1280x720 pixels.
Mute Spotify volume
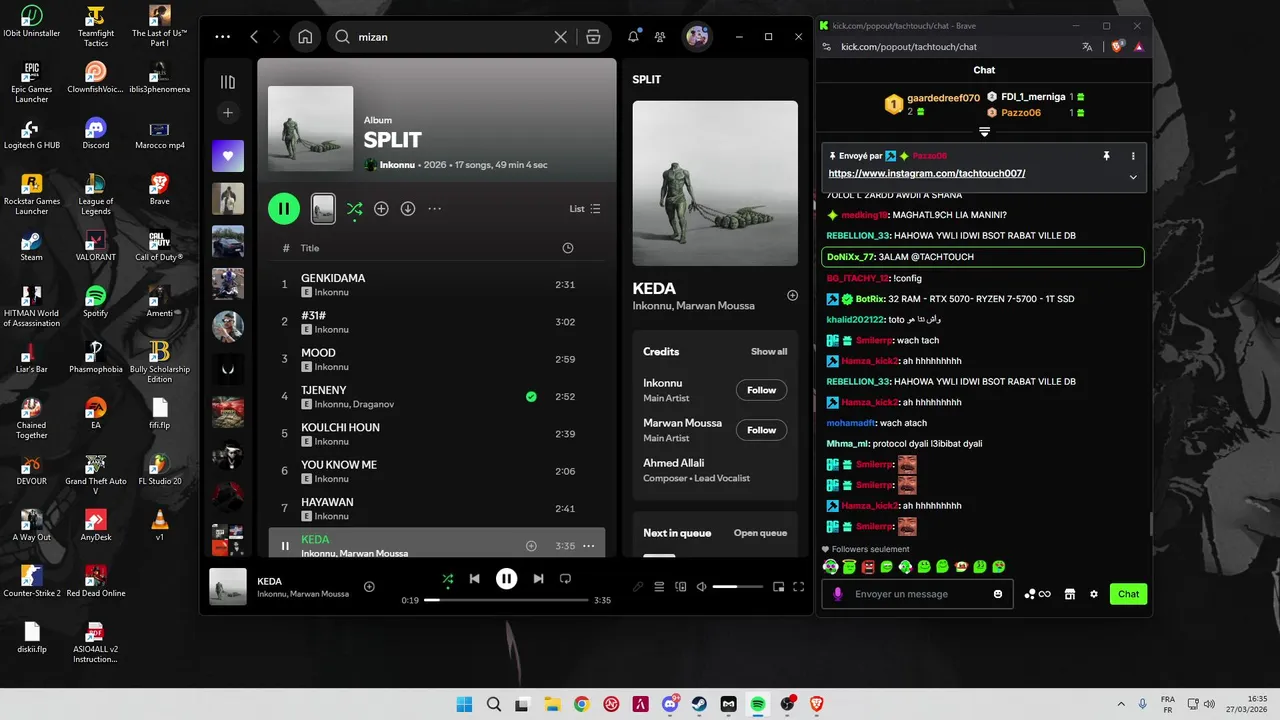coord(701,587)
